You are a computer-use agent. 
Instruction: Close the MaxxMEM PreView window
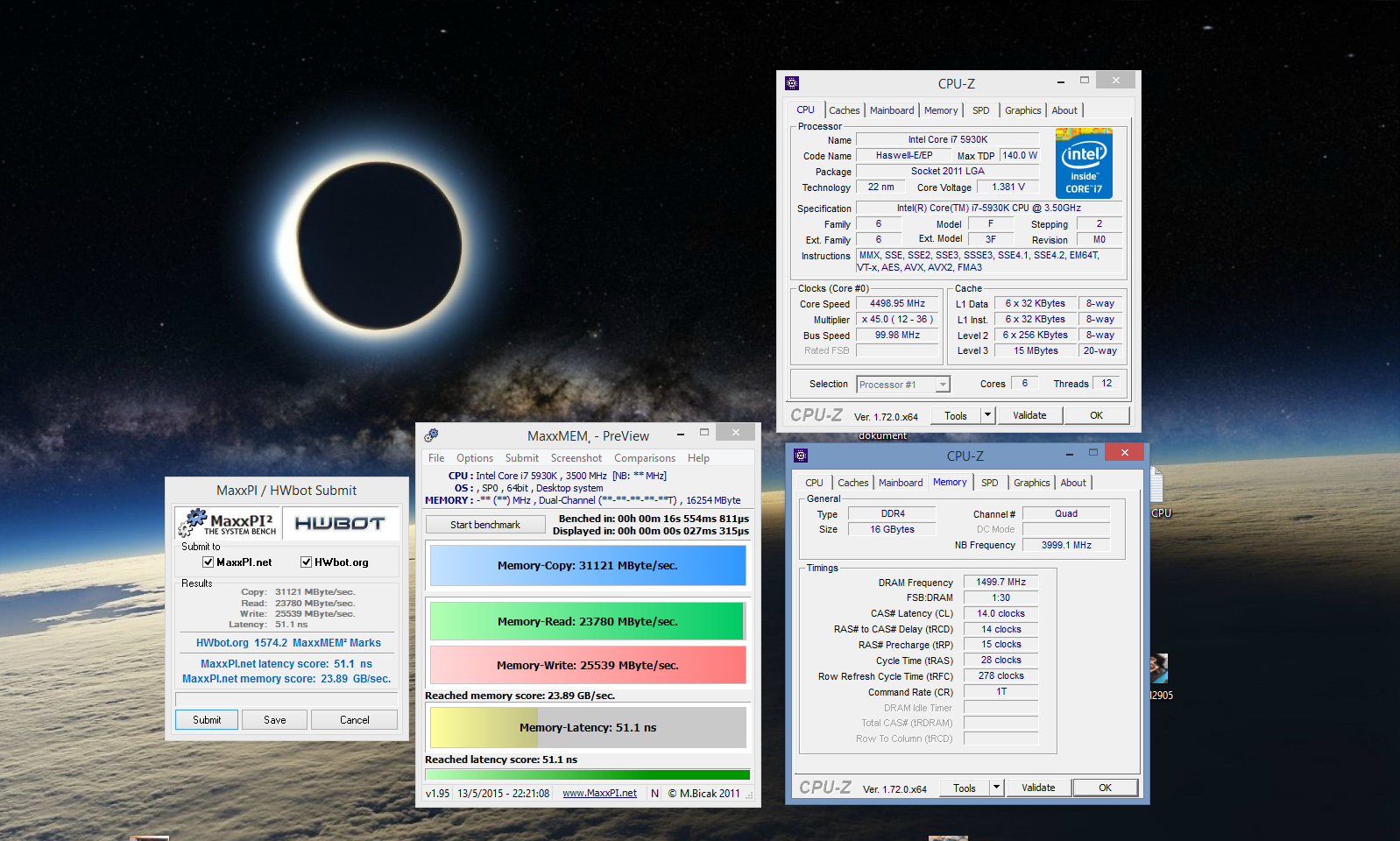tap(736, 432)
